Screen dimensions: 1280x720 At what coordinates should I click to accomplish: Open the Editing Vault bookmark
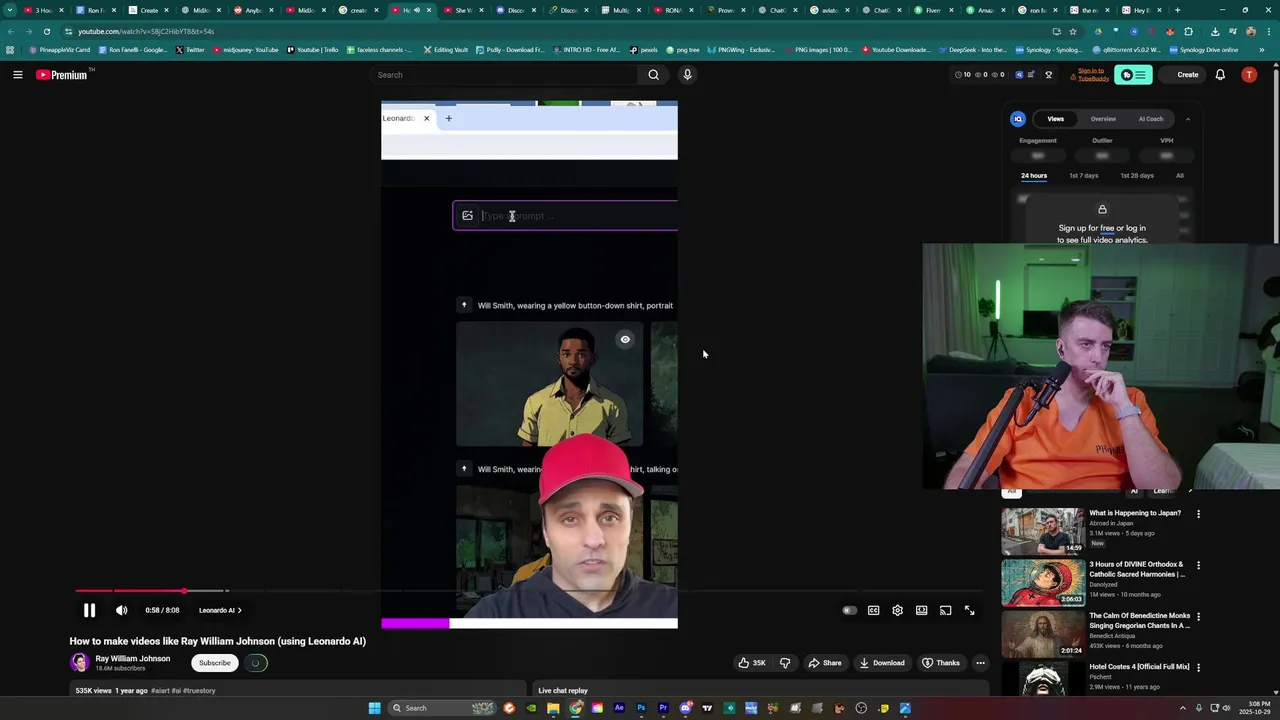point(445,49)
